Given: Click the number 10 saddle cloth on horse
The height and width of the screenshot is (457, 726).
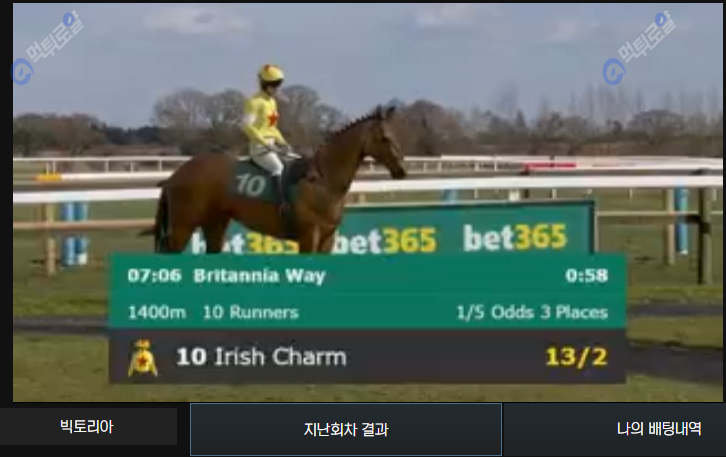Looking at the screenshot, I should 250,184.
